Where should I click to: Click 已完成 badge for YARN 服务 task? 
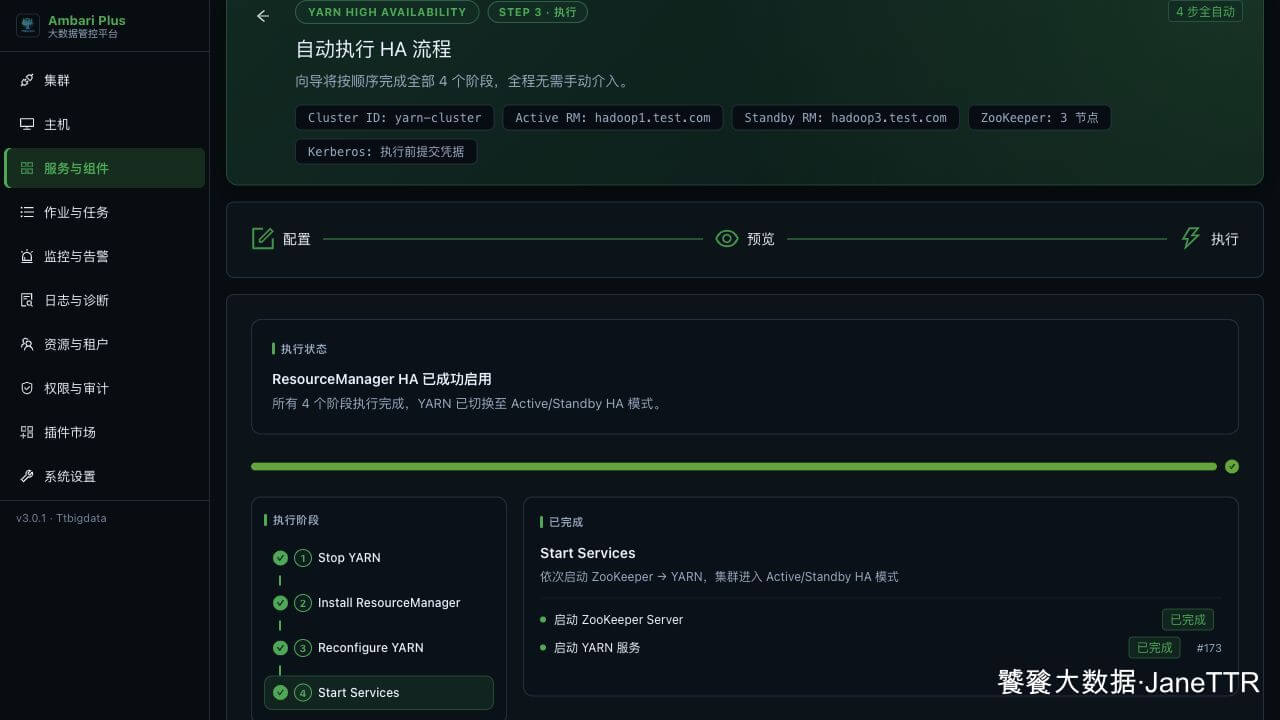[1154, 648]
